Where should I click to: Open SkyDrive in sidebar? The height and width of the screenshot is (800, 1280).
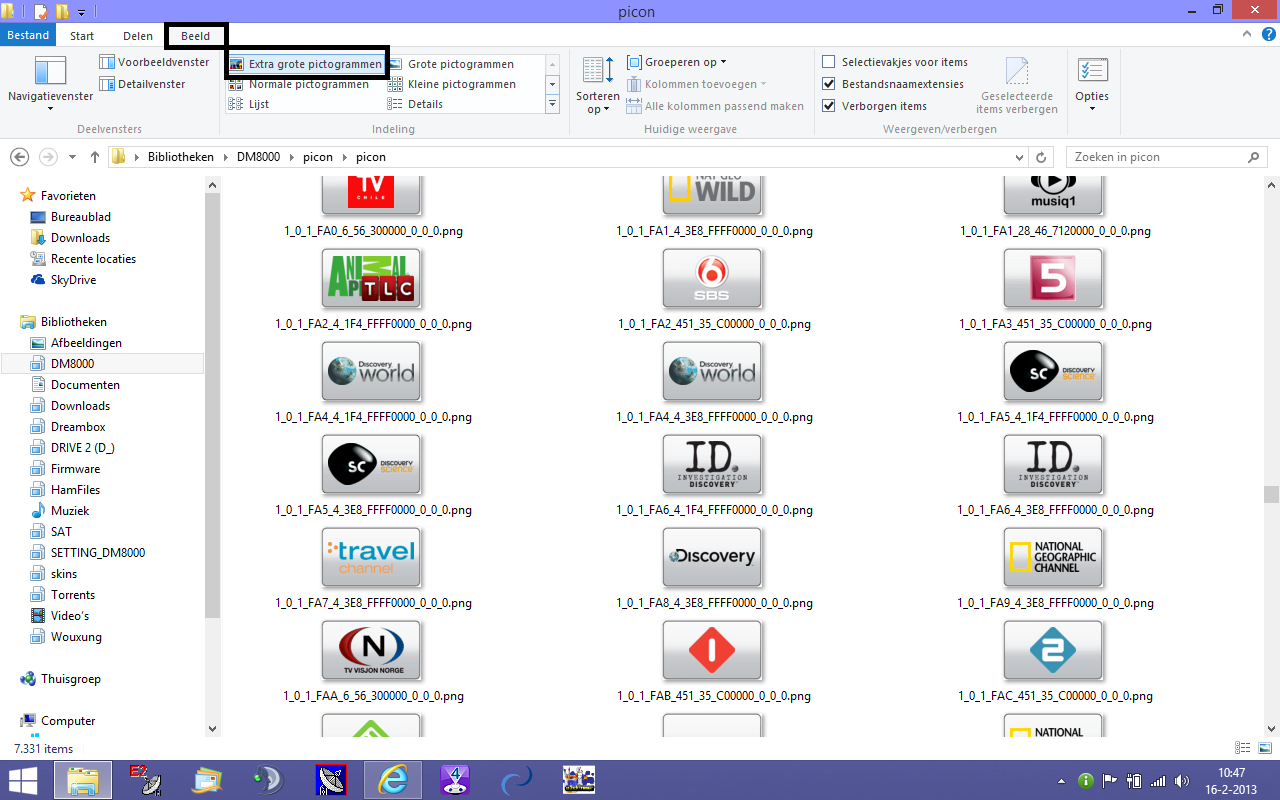[x=73, y=280]
